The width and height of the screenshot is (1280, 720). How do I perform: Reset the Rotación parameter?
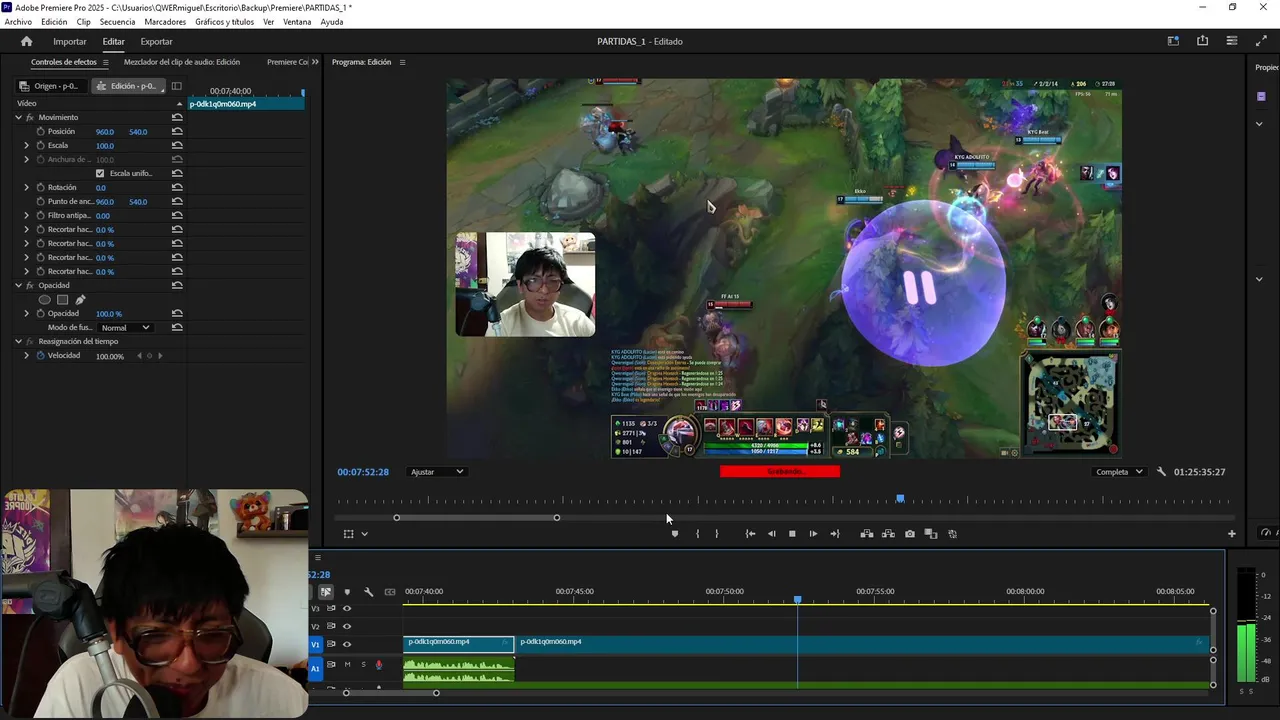coord(177,187)
